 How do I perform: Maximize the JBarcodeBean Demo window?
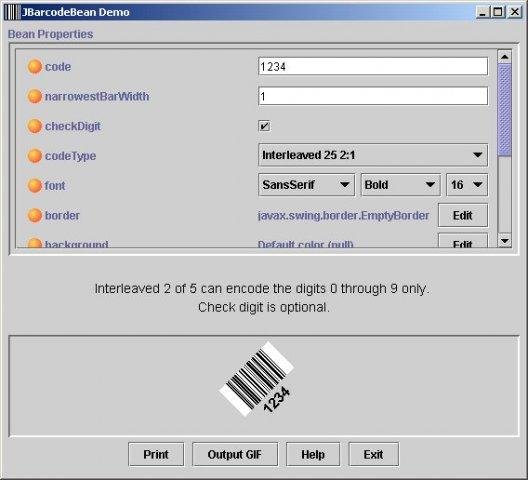coord(498,12)
